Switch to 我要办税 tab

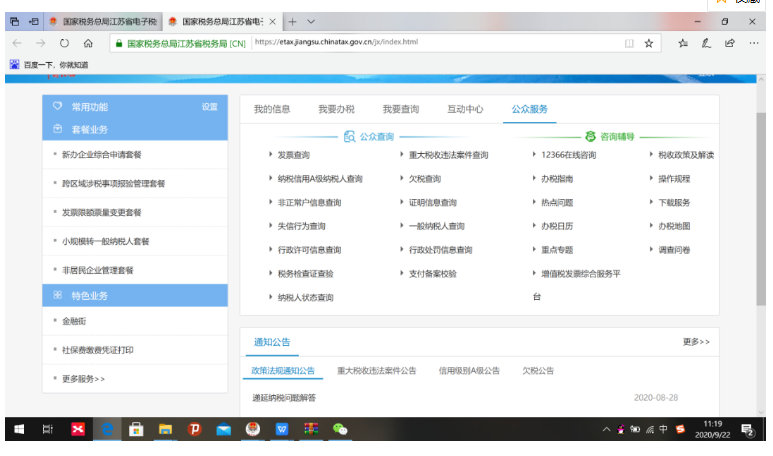pos(336,109)
